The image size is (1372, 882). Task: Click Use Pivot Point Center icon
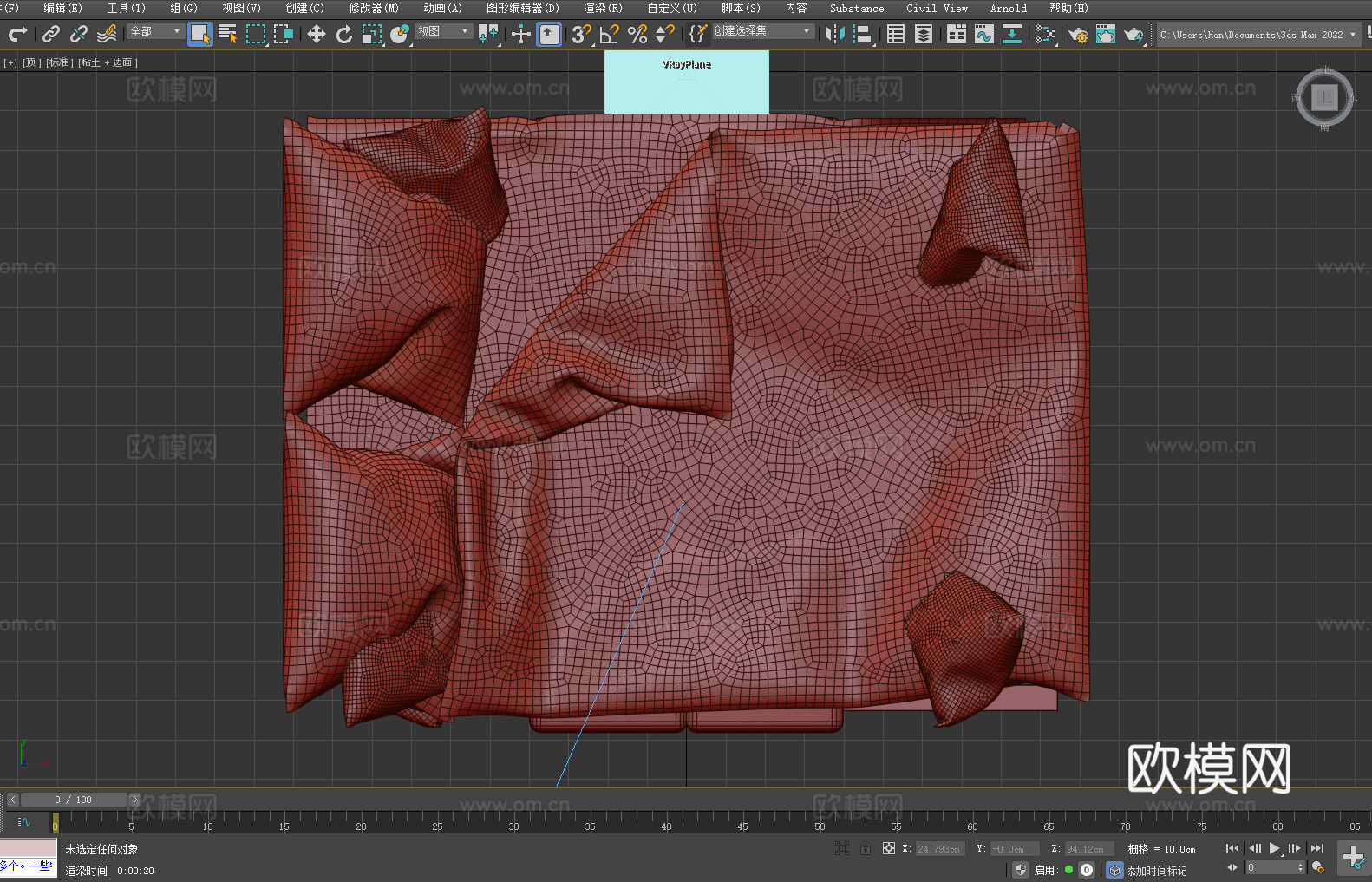(488, 34)
